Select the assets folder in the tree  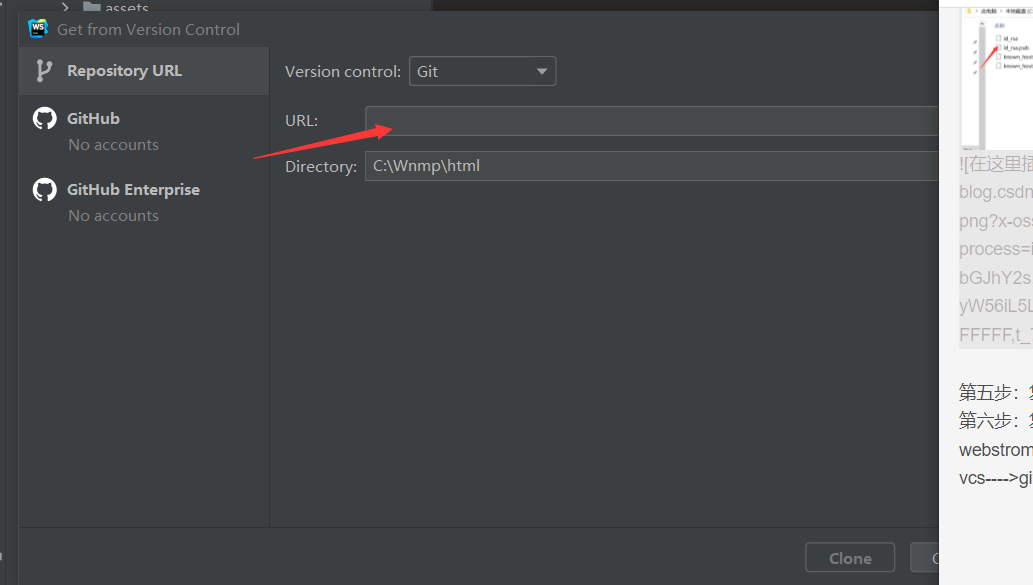tap(115, 7)
